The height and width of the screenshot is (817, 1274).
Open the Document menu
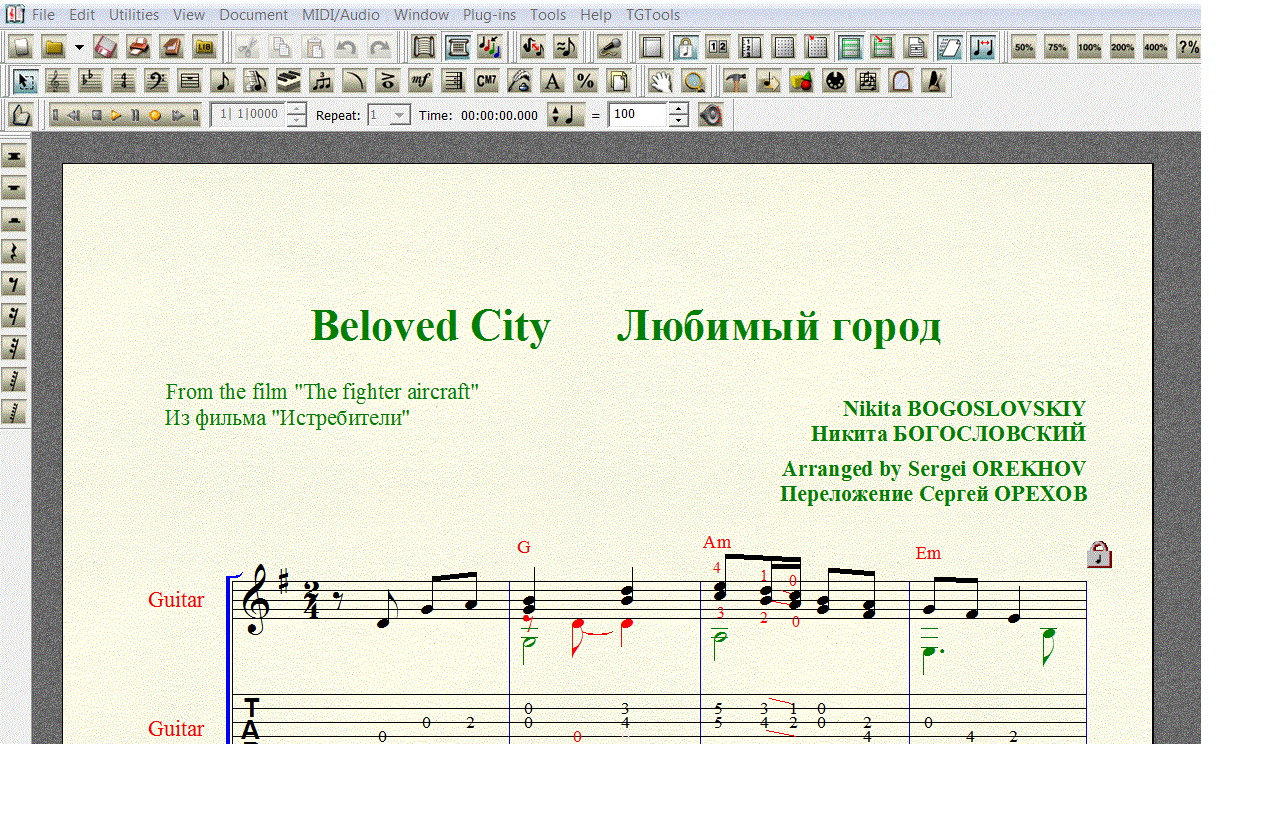pyautogui.click(x=253, y=15)
